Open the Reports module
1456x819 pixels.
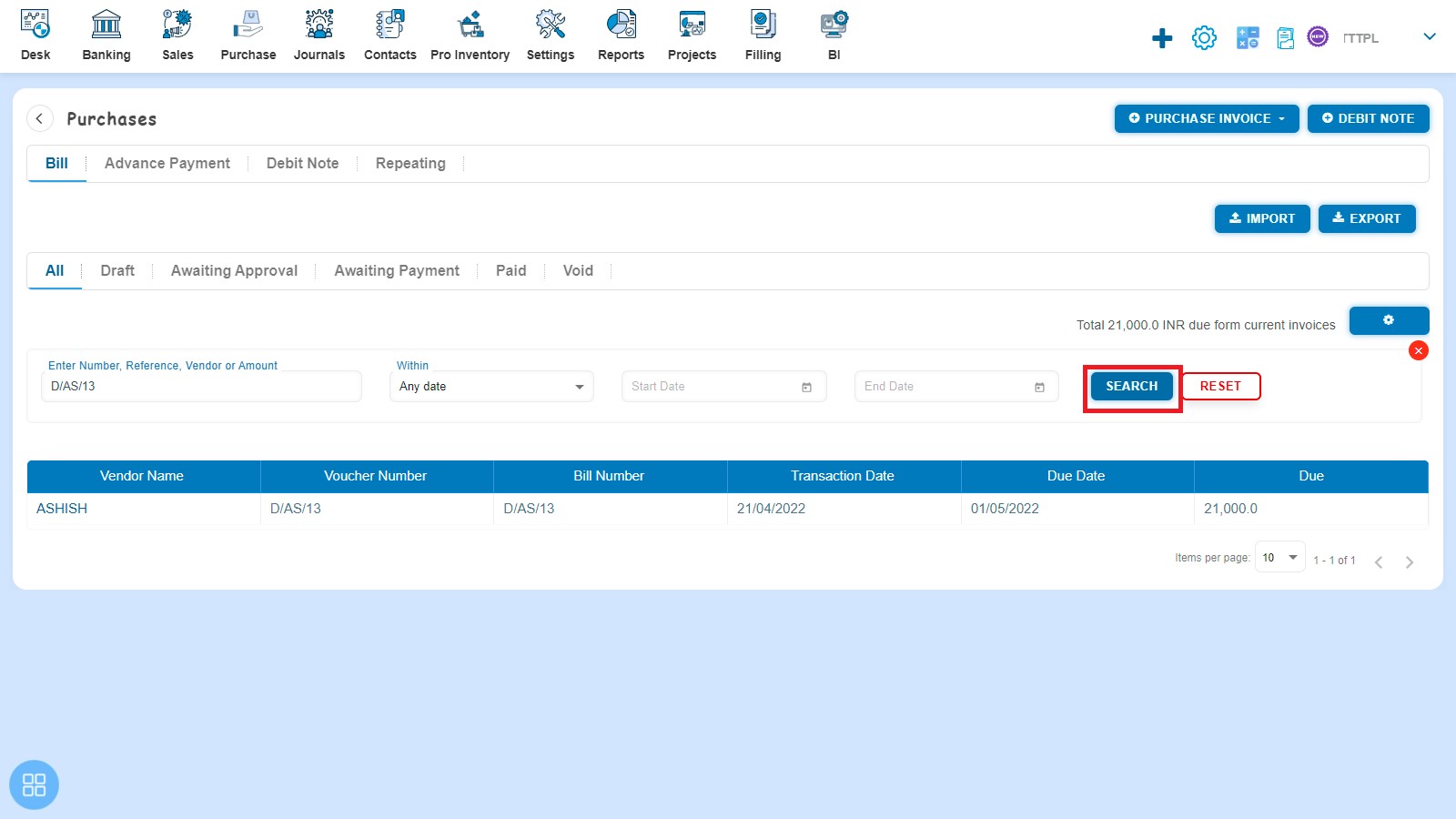tap(622, 35)
